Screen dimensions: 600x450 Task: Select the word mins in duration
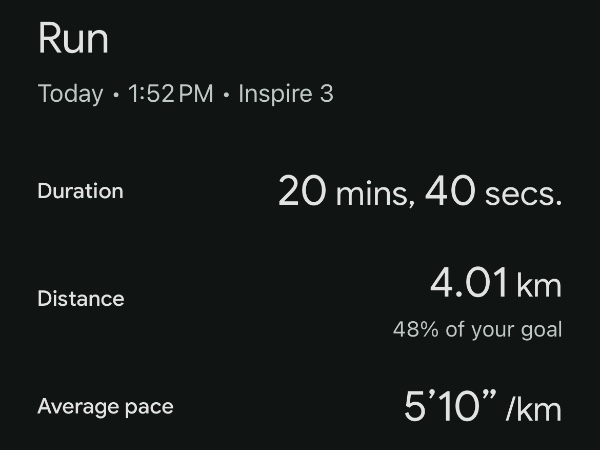pos(373,194)
